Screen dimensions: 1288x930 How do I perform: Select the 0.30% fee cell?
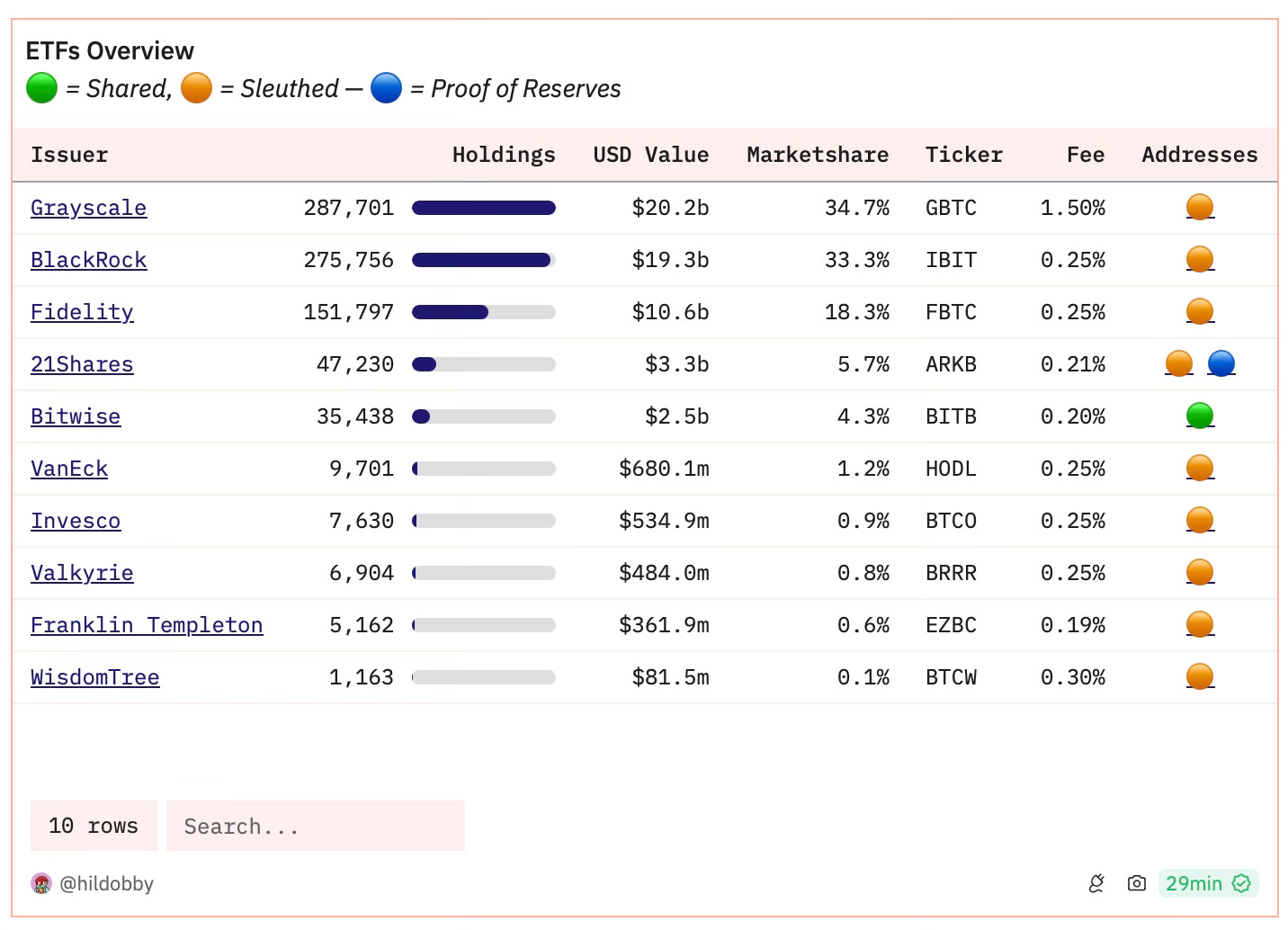point(1073,677)
